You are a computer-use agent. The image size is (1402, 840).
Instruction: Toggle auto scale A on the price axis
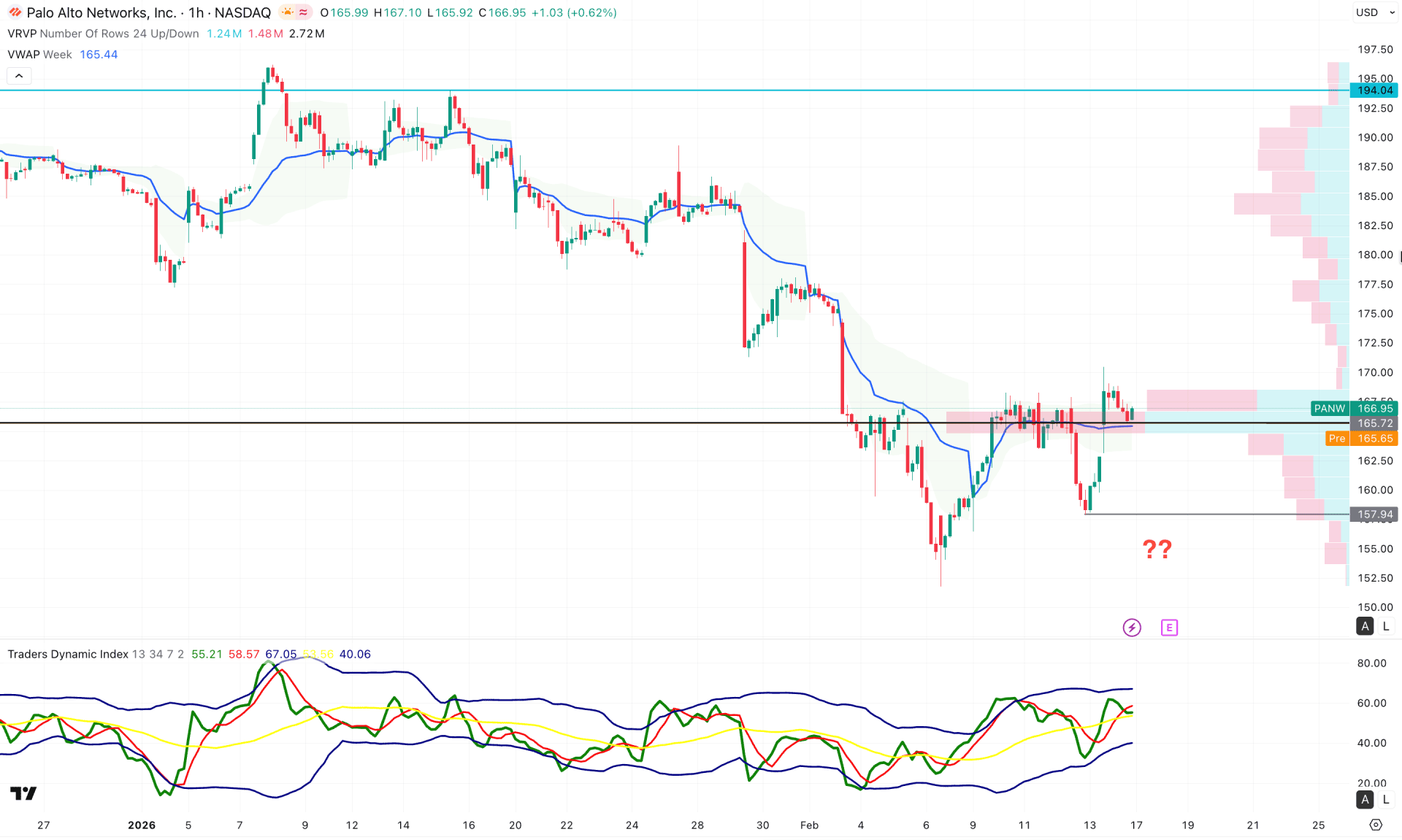pos(1364,626)
